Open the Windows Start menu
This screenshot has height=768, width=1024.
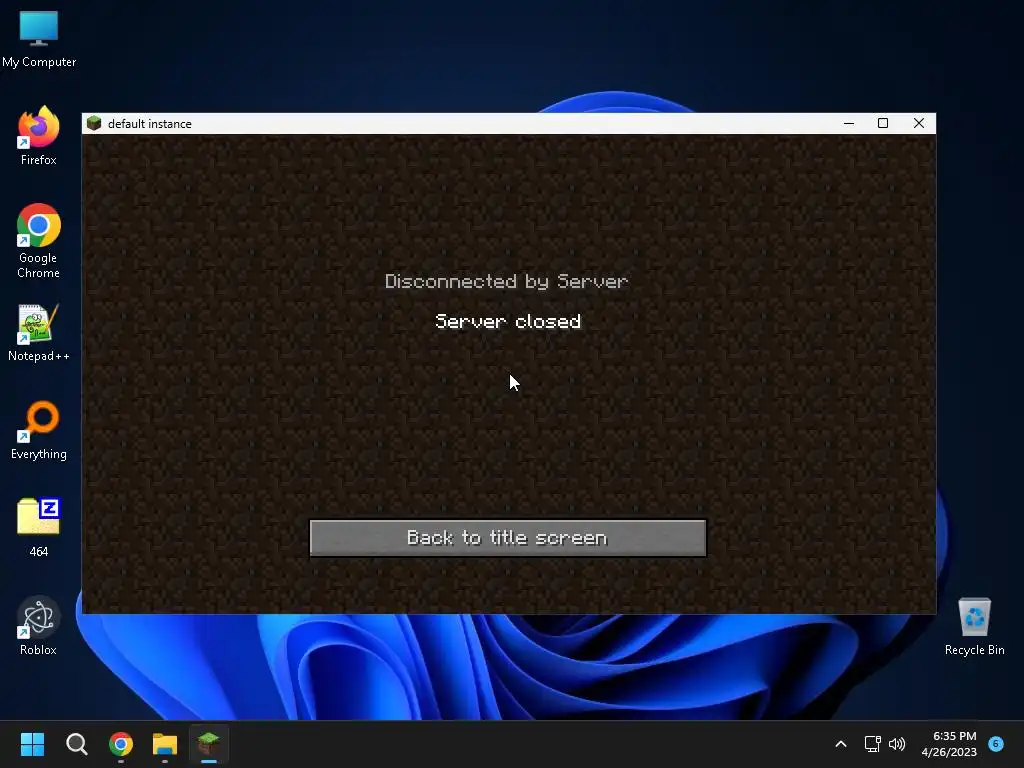(x=32, y=744)
